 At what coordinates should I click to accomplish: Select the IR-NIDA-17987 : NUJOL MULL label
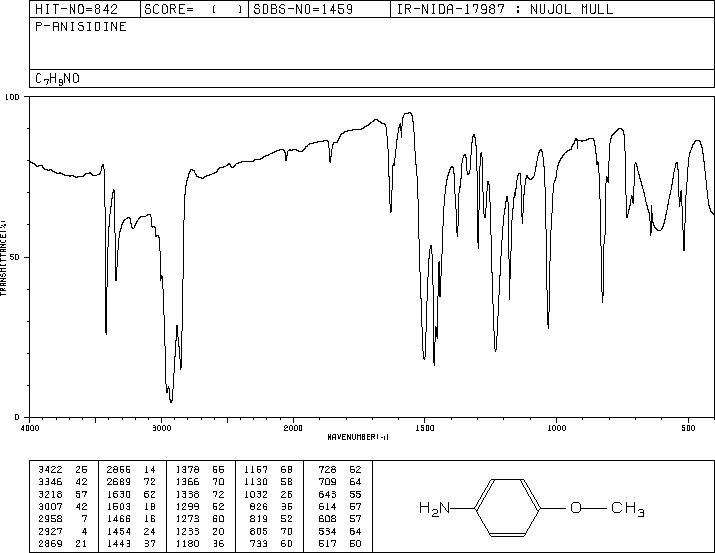505,9
